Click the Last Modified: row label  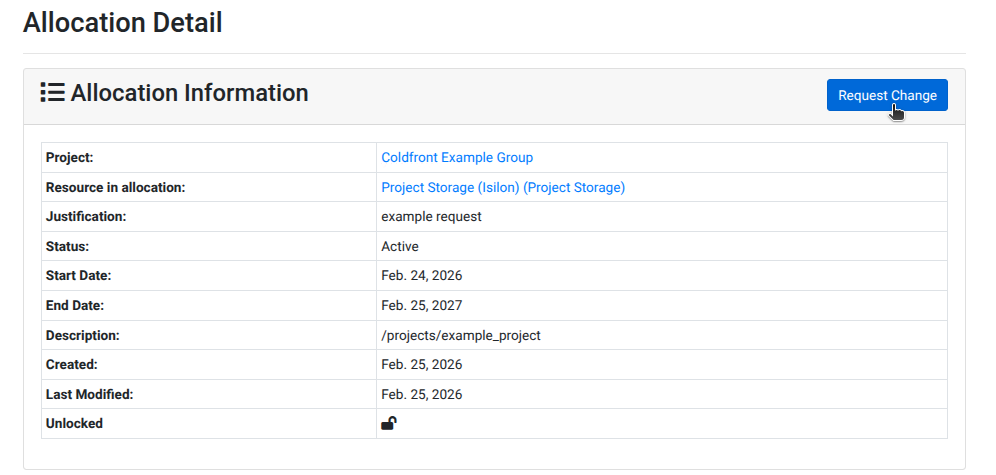click(89, 394)
